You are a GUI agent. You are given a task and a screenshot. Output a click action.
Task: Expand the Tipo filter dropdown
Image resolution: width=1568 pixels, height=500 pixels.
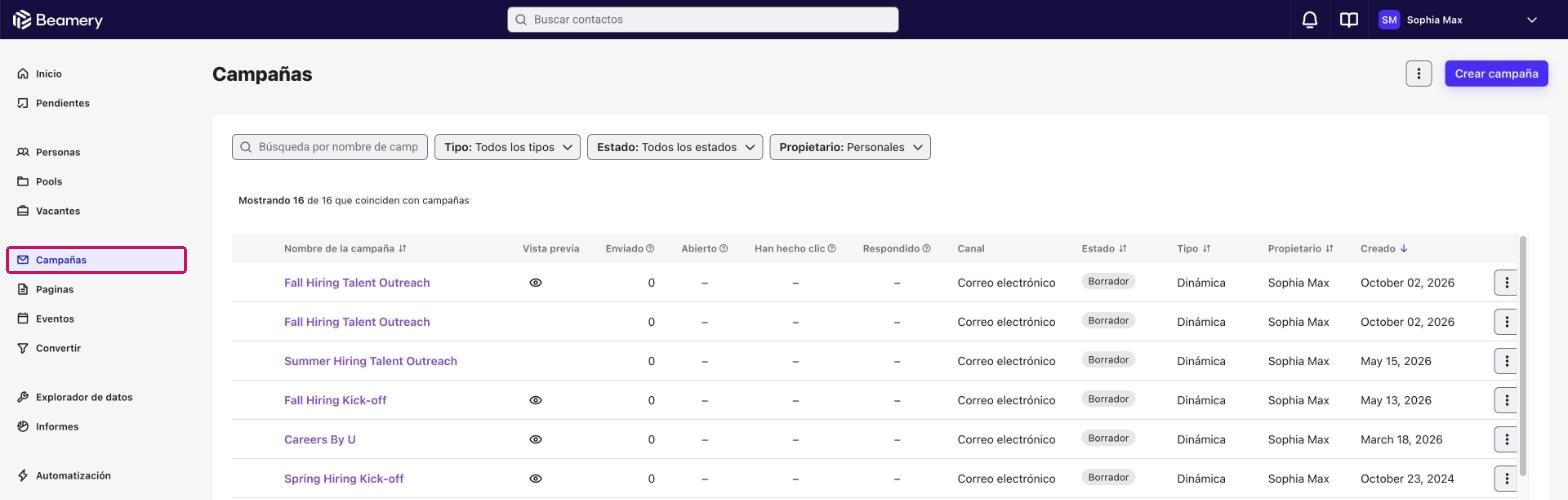click(507, 147)
